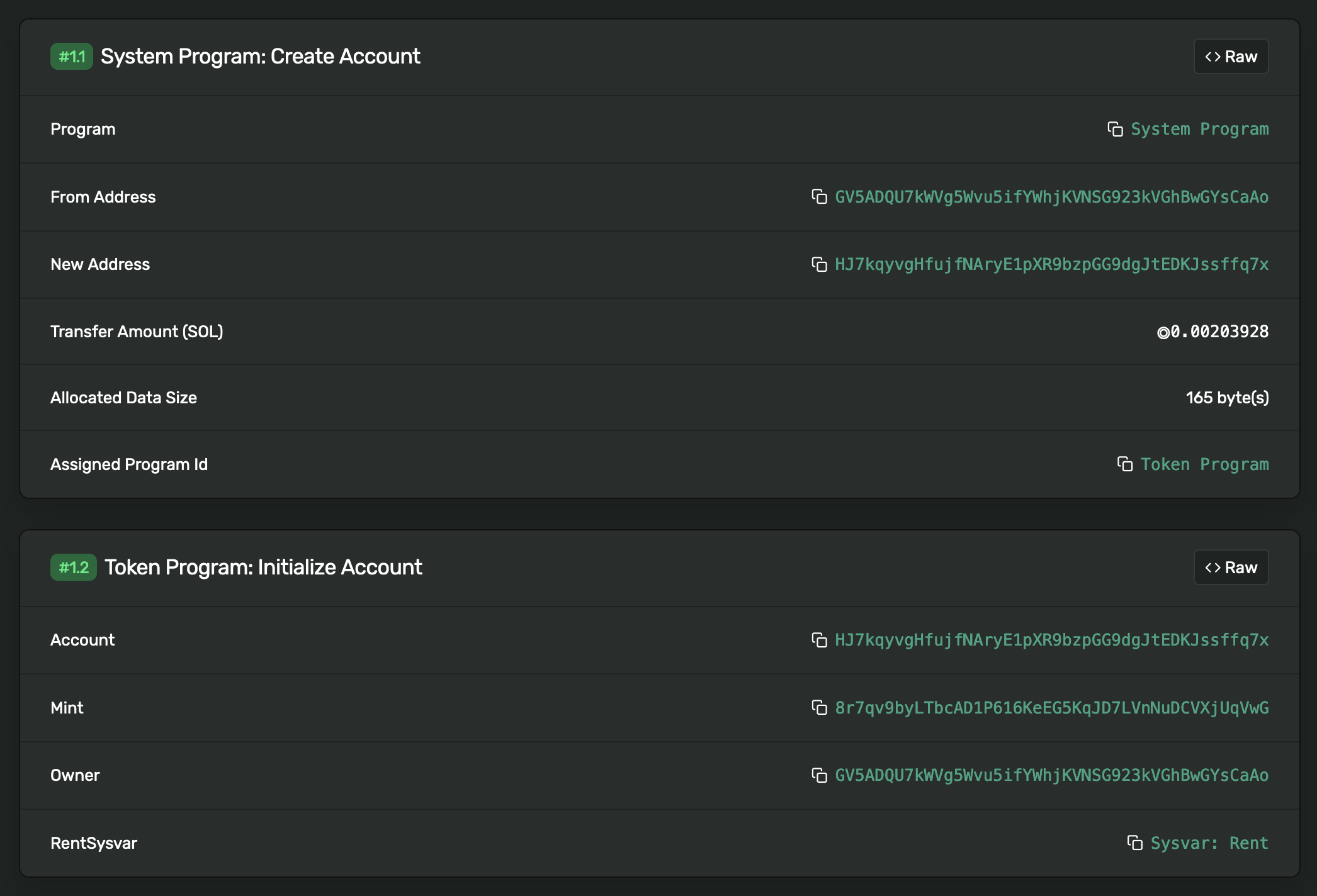Copy the Token Program address

click(1125, 464)
